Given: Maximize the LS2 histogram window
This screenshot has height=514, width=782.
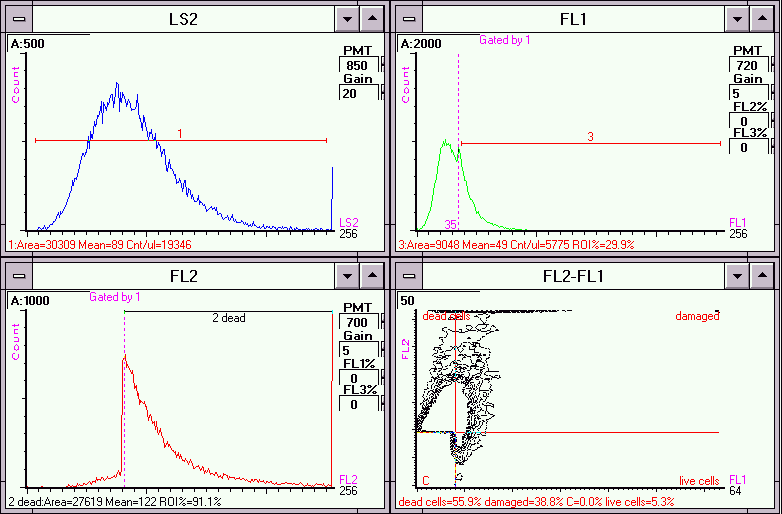Looking at the screenshot, I should coord(372,18).
